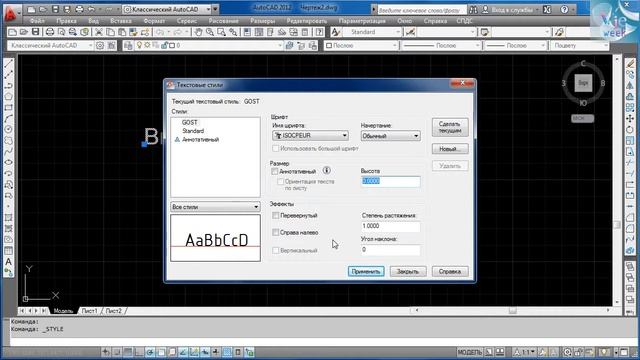Click the Степень растяжения input field
This screenshot has width=640, height=360.
[391, 226]
